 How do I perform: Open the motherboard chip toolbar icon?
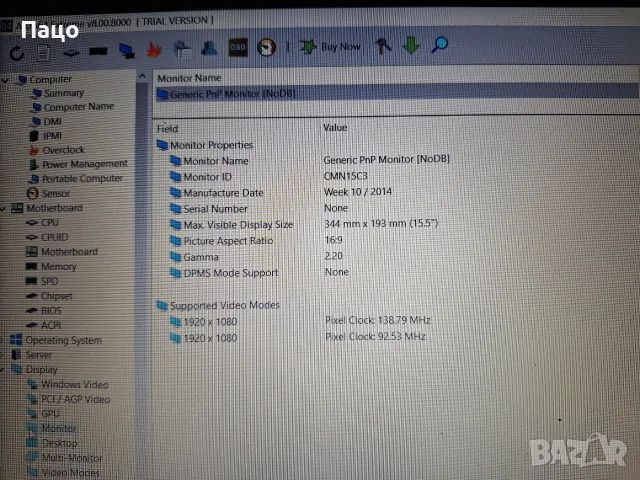71,52
